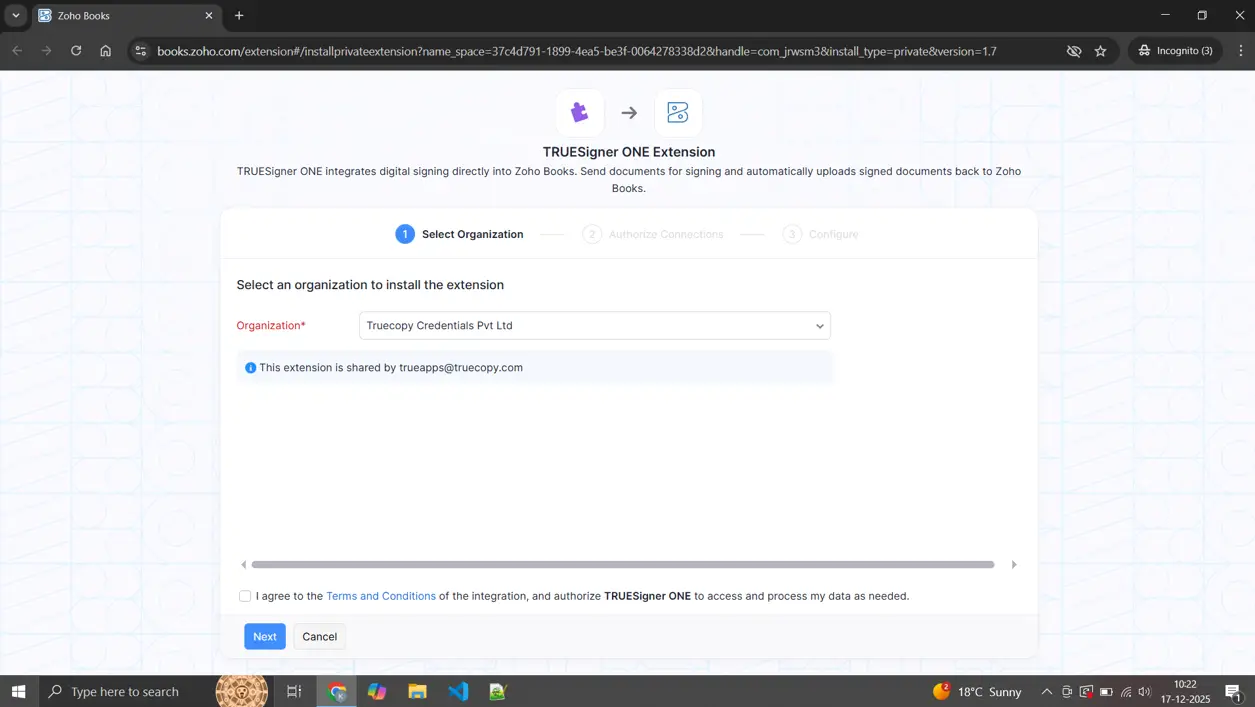The height and width of the screenshot is (707, 1255).
Task: Open the Chrome three-dot menu
Action: click(x=1241, y=51)
